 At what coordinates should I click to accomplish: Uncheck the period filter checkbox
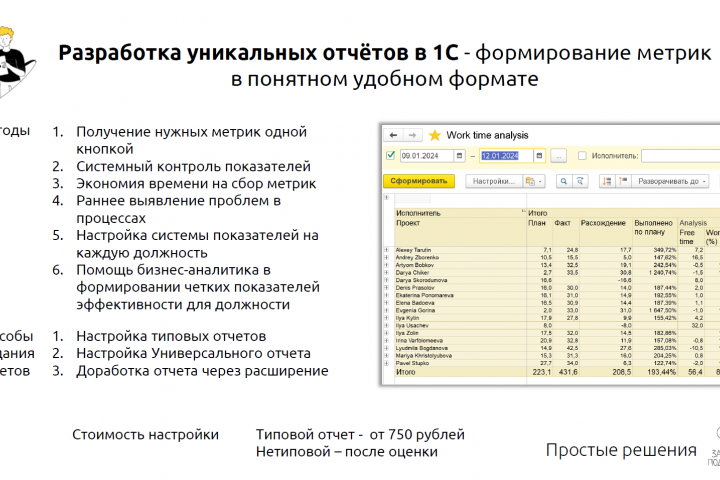pos(391,155)
